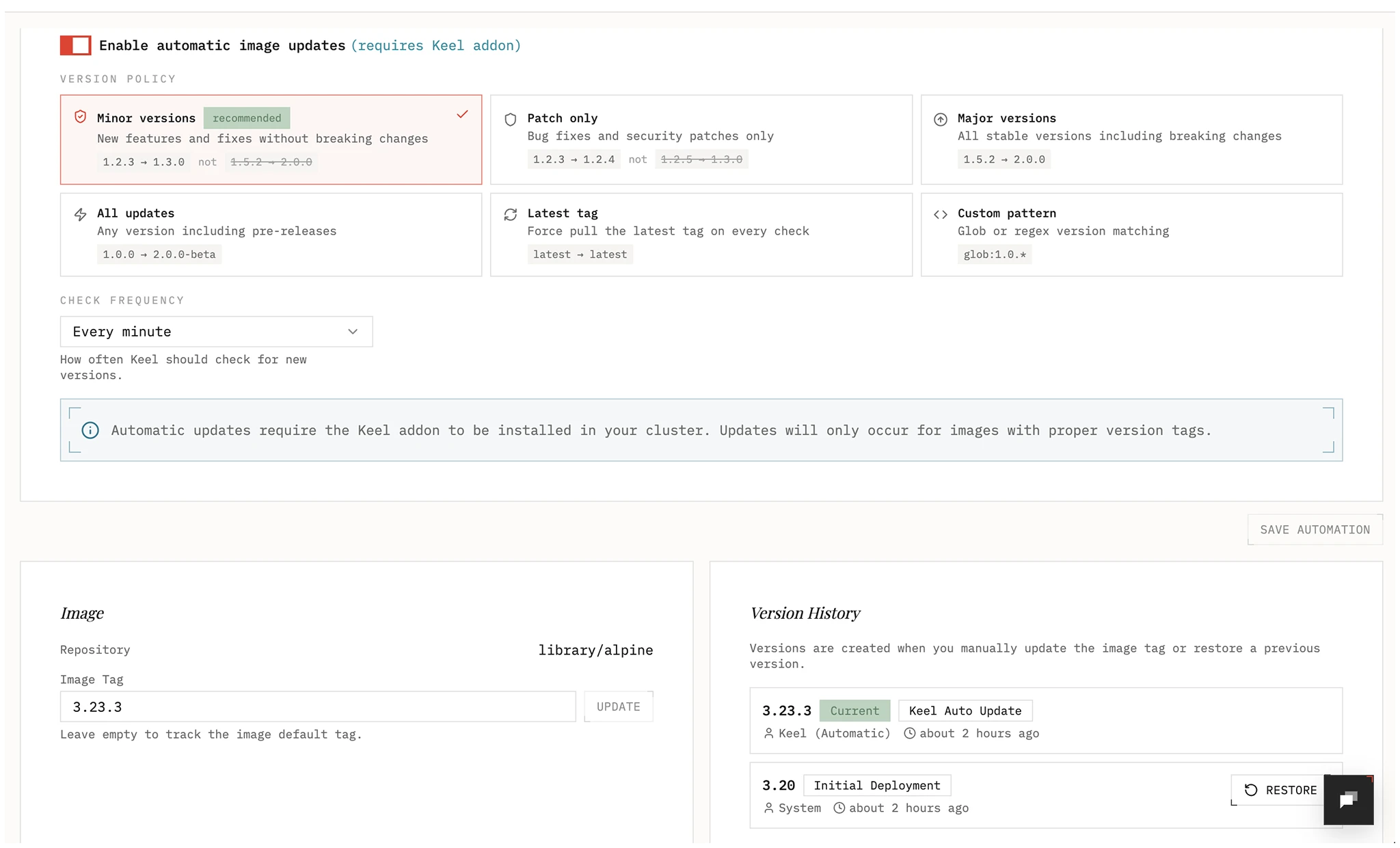
Task: Click the code brackets icon for Custom pattern
Action: pyautogui.click(x=941, y=214)
